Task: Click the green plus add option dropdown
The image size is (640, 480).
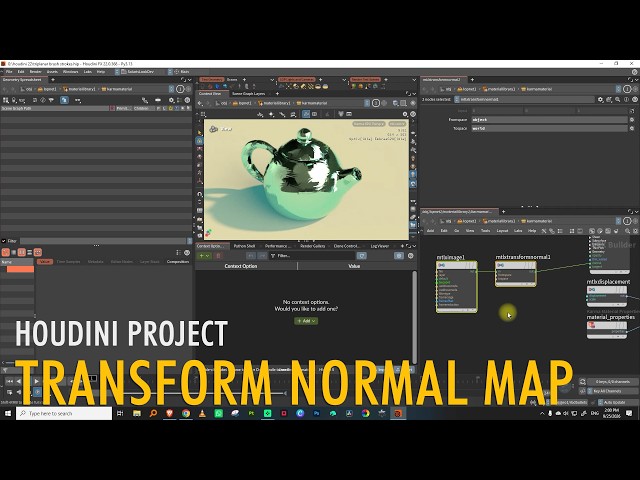Action: [204, 256]
